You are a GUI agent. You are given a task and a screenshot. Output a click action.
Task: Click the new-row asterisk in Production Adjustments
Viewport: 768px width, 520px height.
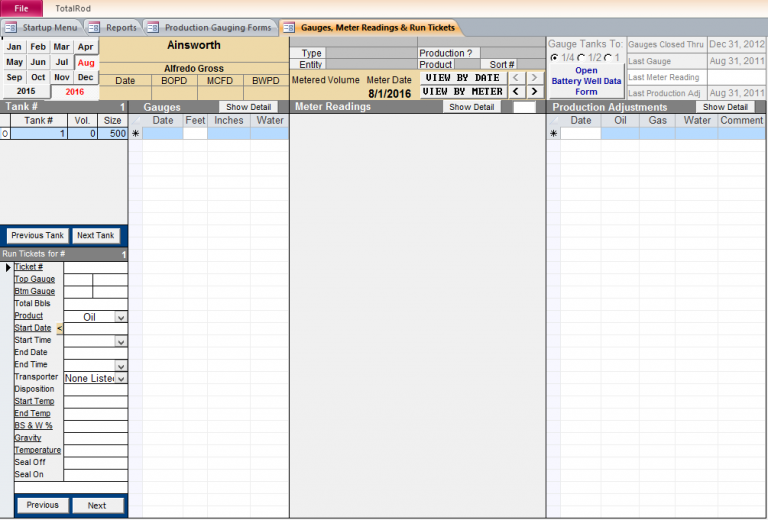pyautogui.click(x=553, y=134)
